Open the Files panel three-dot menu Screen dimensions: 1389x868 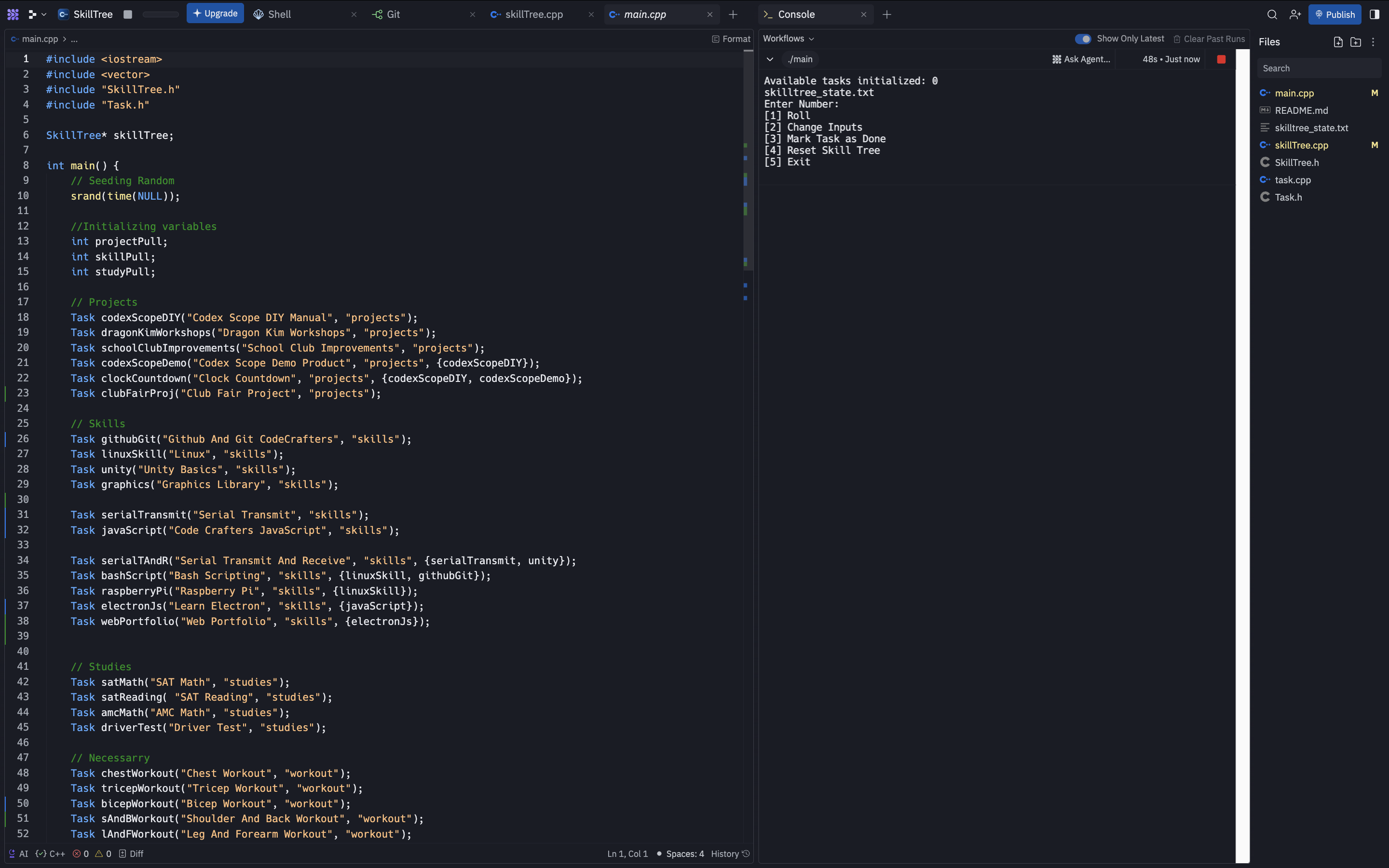(1373, 42)
